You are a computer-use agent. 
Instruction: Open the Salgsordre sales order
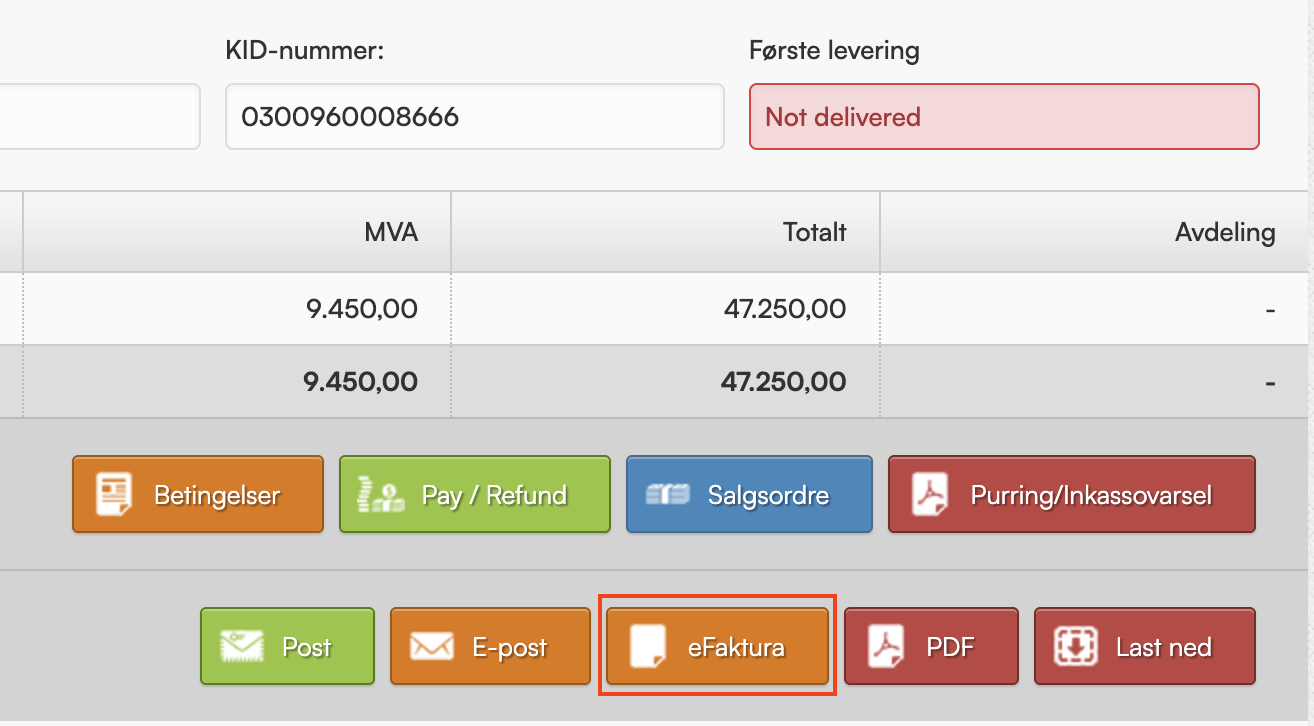tap(768, 495)
